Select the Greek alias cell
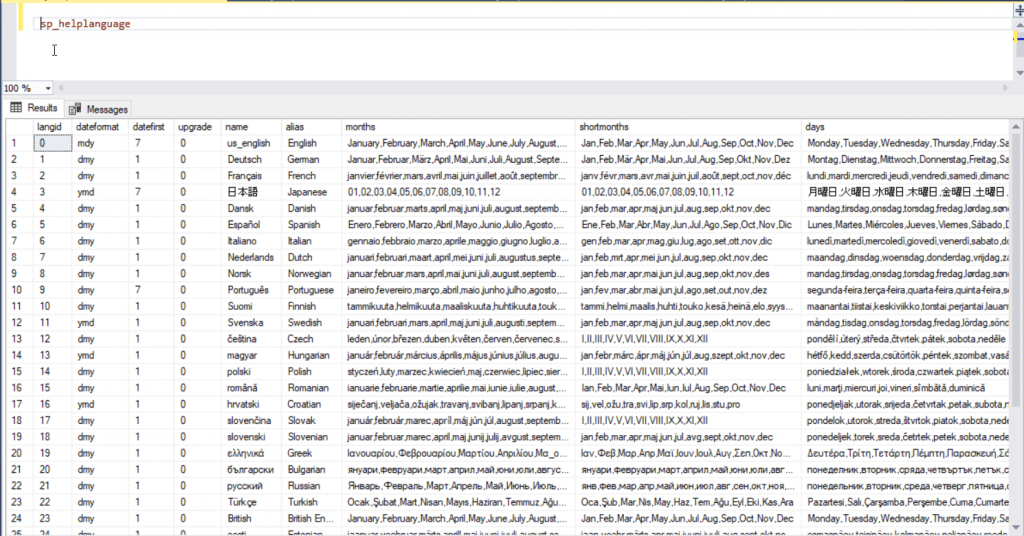This screenshot has width=1024, height=536. click(x=312, y=453)
